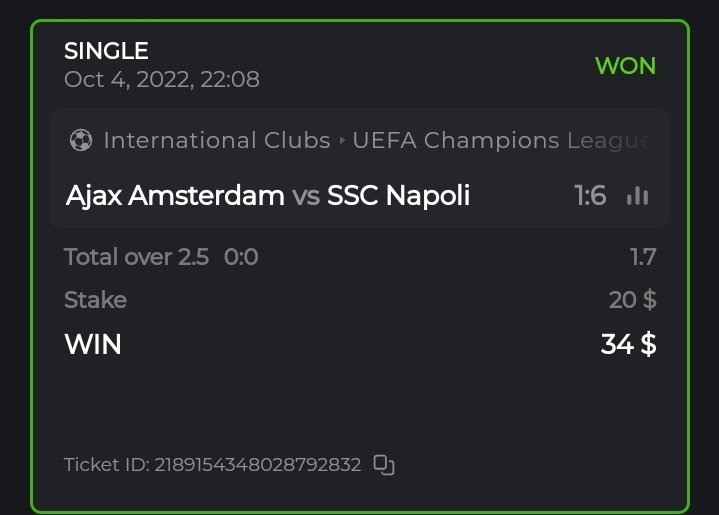Click the 1:6 final score
719x515 pixels.
[590, 195]
